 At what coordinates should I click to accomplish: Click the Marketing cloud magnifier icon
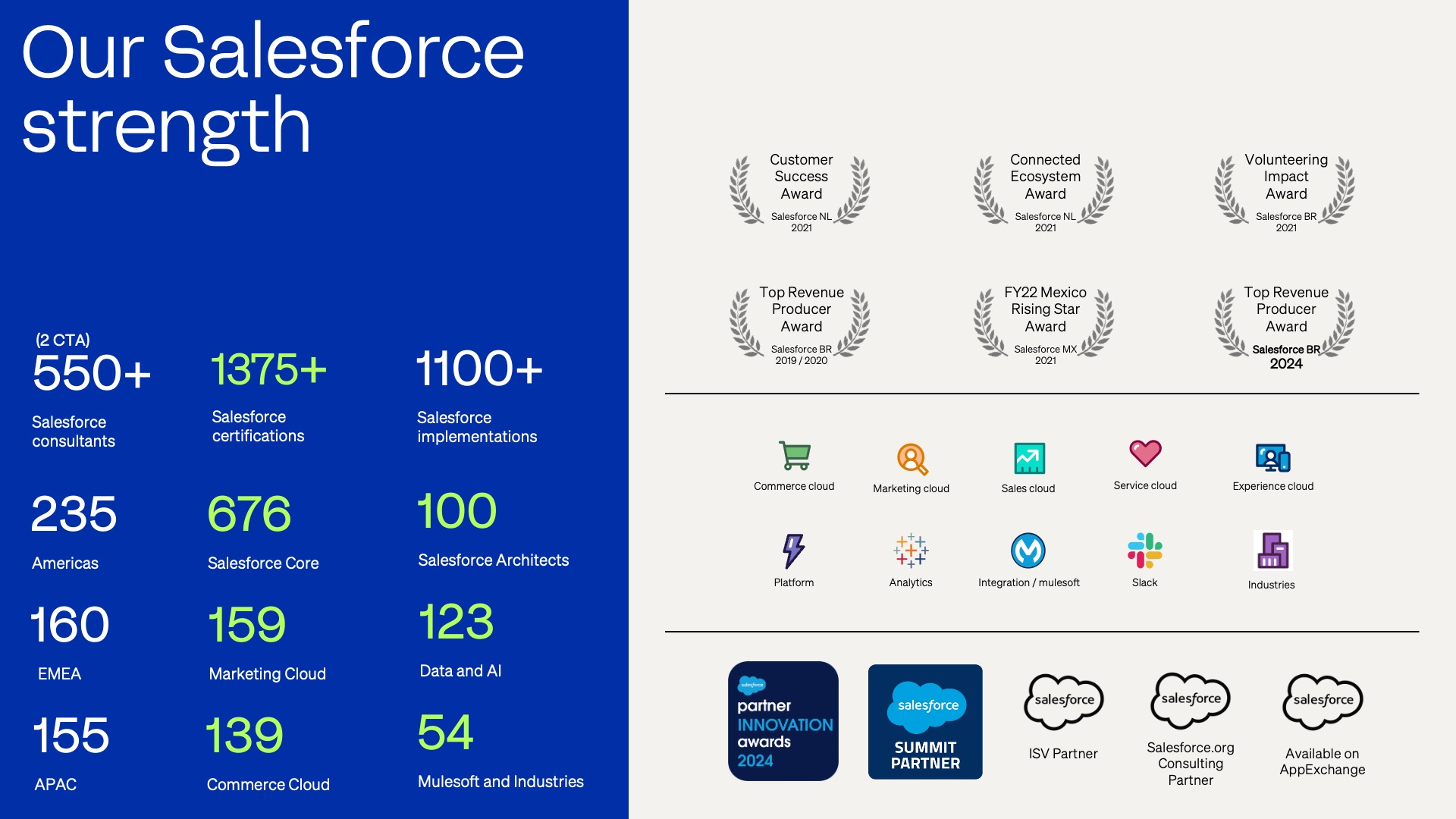(x=912, y=459)
